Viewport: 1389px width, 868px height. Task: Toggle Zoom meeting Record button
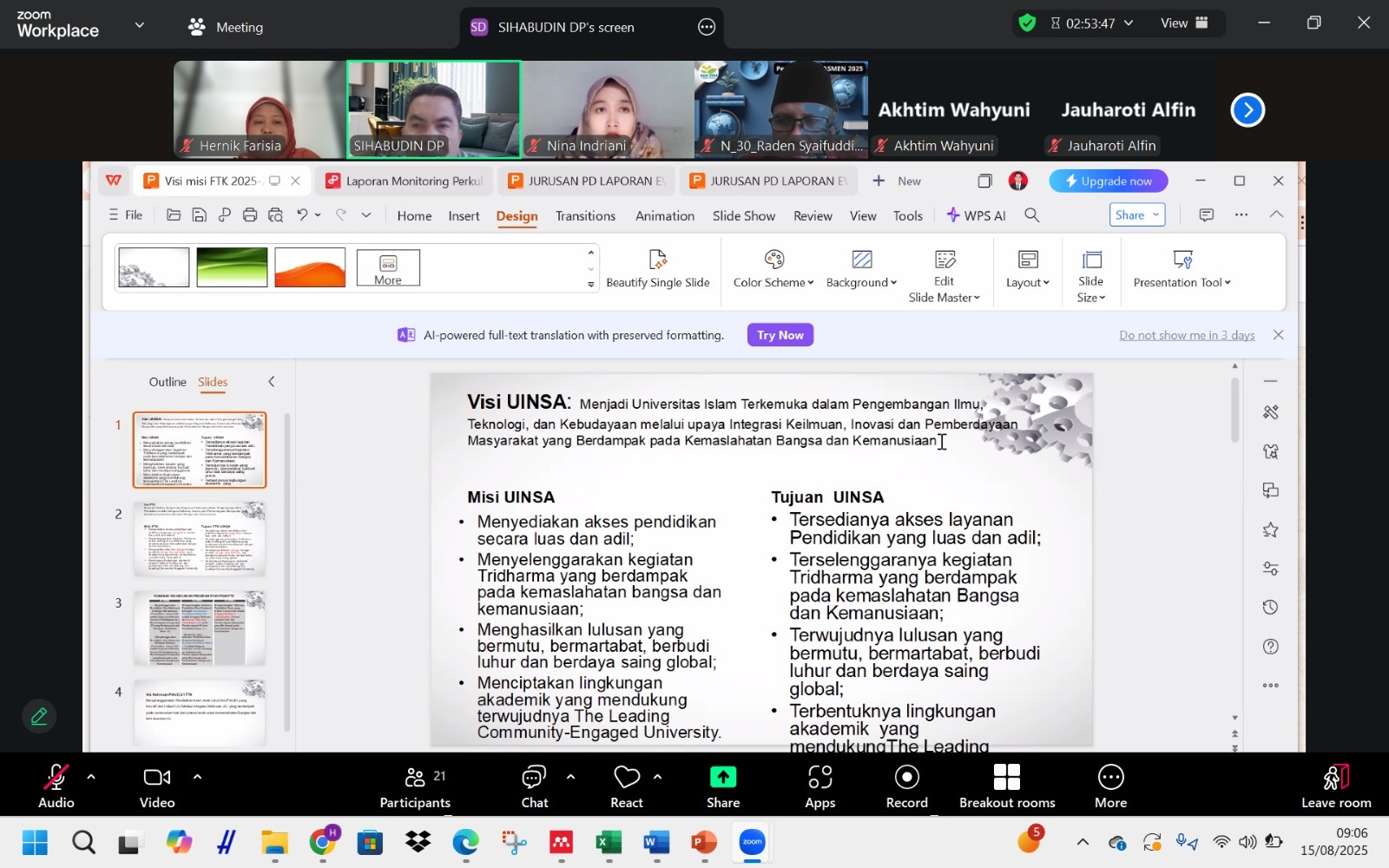point(906,786)
